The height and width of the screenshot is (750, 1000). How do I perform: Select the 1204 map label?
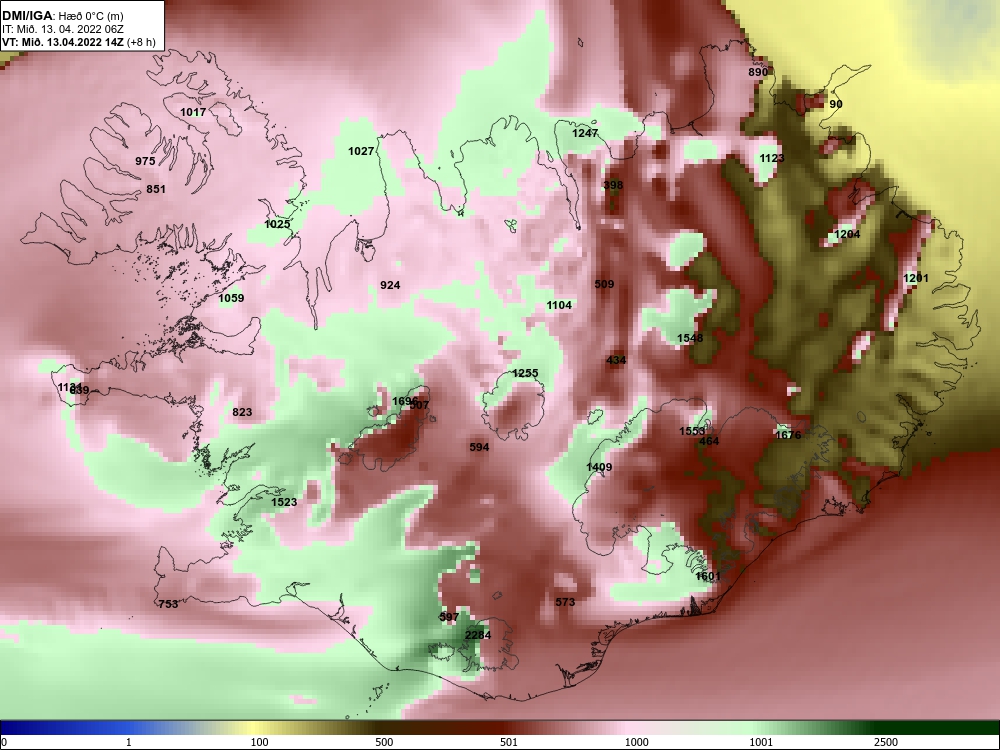[848, 235]
